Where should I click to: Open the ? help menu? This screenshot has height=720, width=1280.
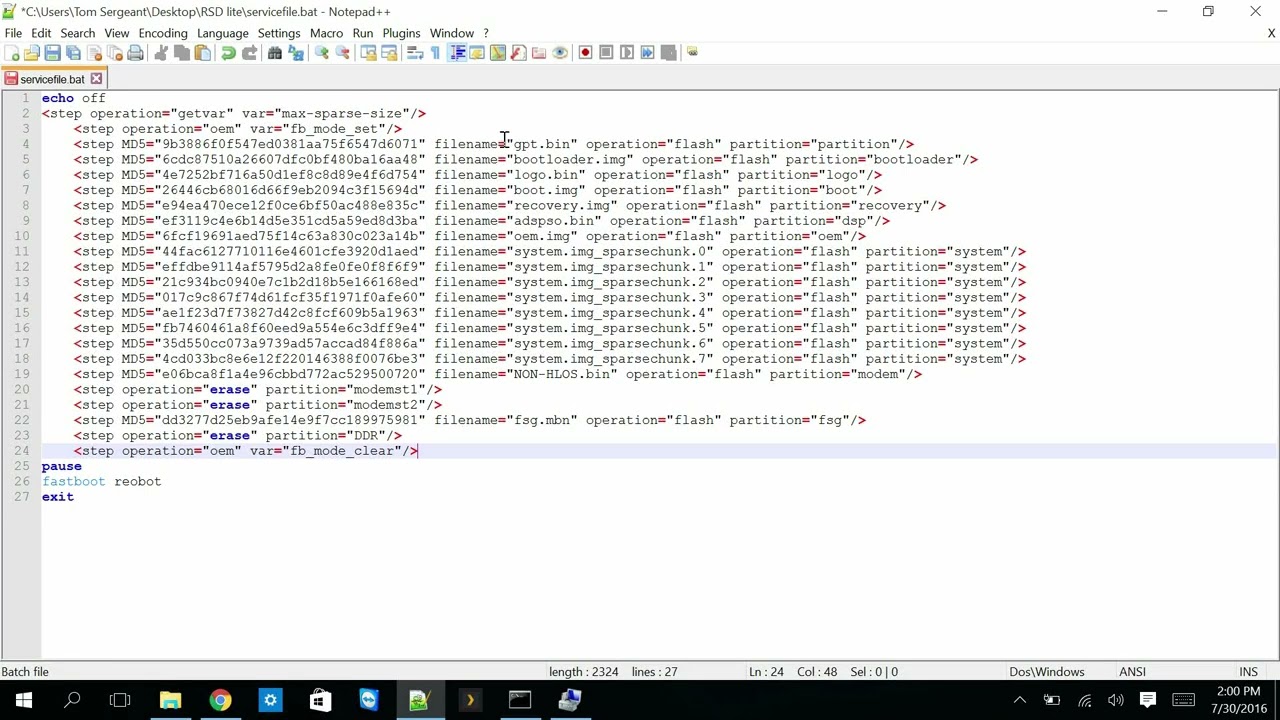(x=486, y=33)
